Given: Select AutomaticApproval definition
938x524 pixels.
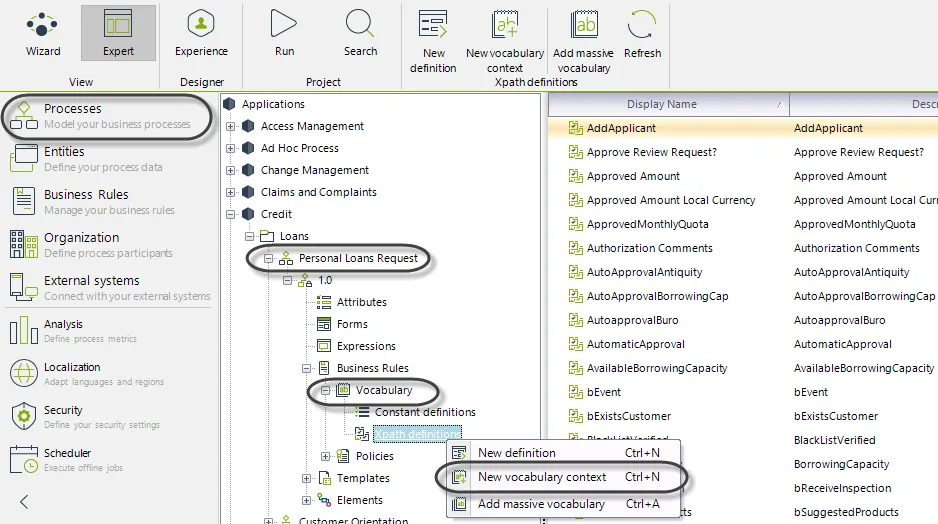Looking at the screenshot, I should coord(635,344).
